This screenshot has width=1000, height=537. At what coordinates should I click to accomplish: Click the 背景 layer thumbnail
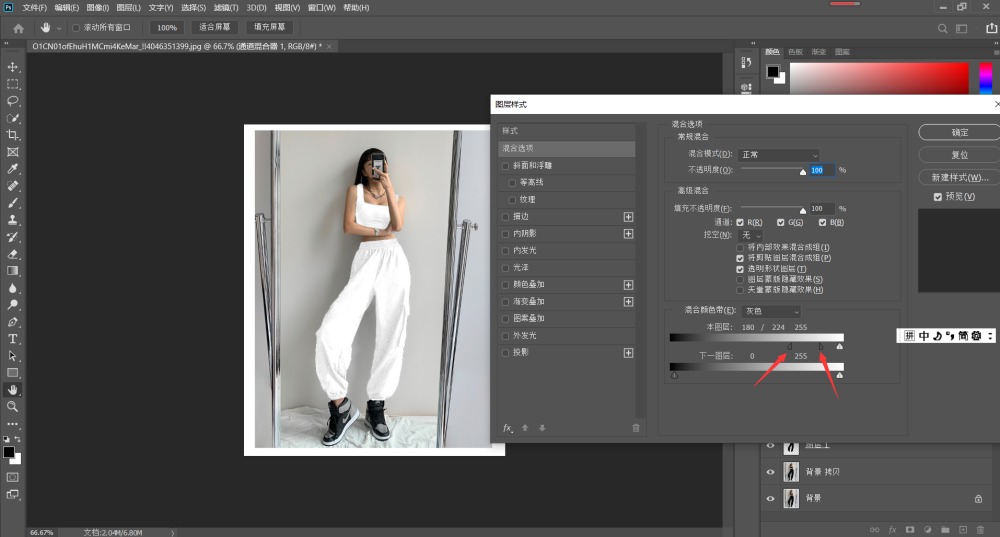(x=791, y=498)
